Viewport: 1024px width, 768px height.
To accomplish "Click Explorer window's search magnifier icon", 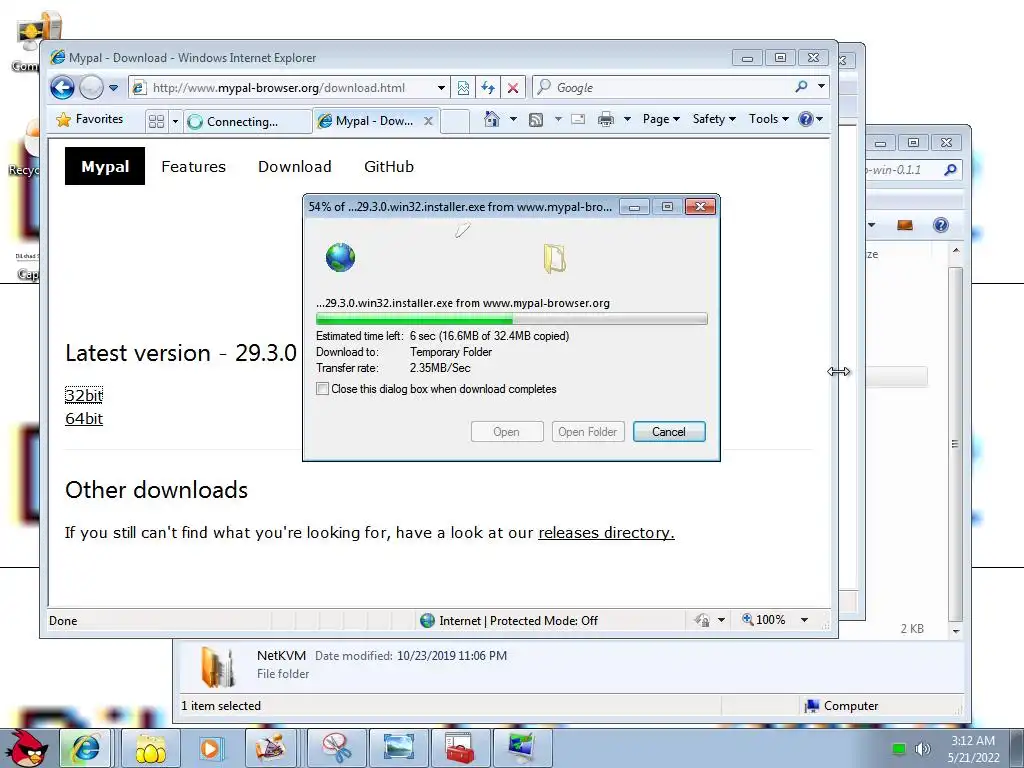I will (x=950, y=170).
